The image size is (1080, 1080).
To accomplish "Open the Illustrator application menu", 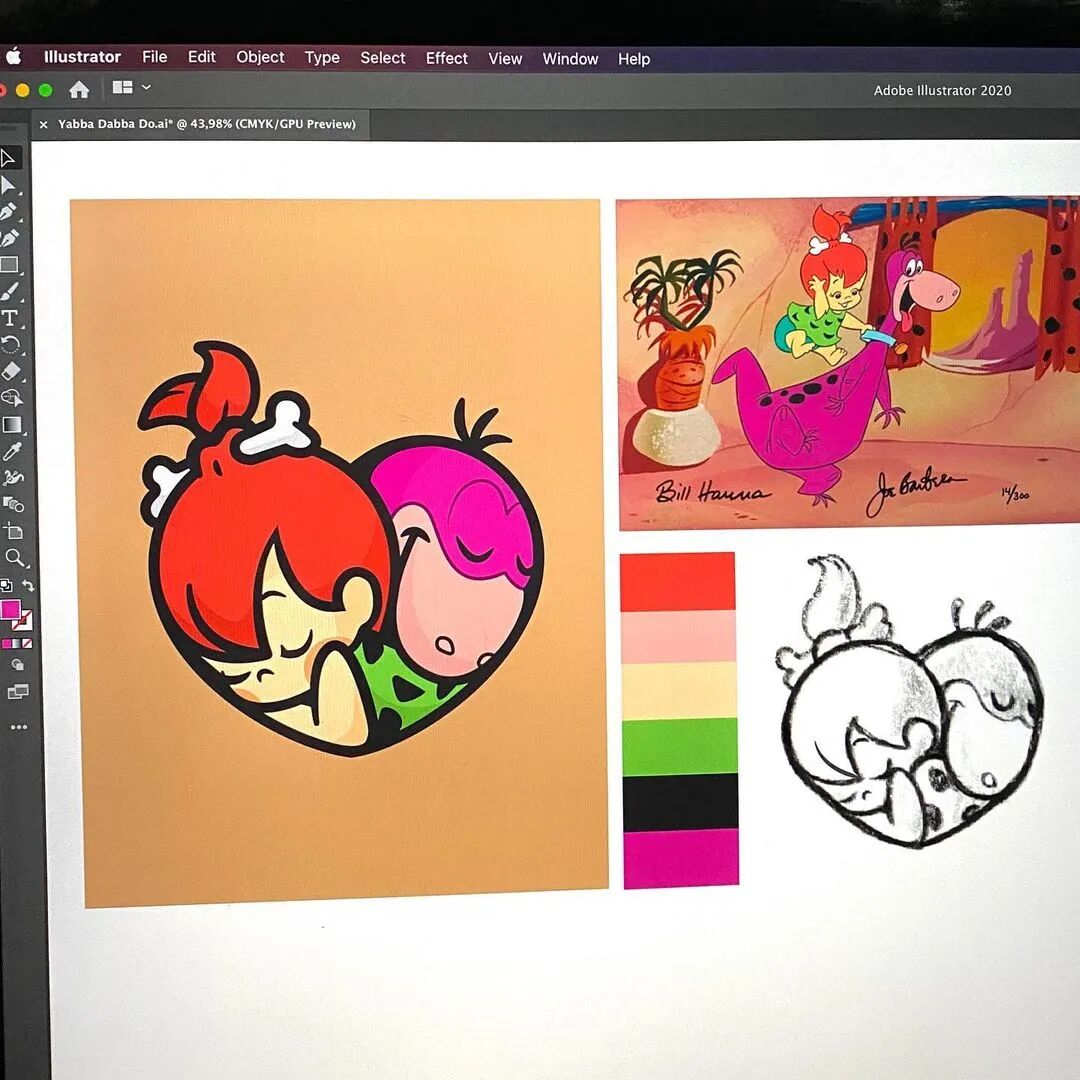I will tap(82, 56).
